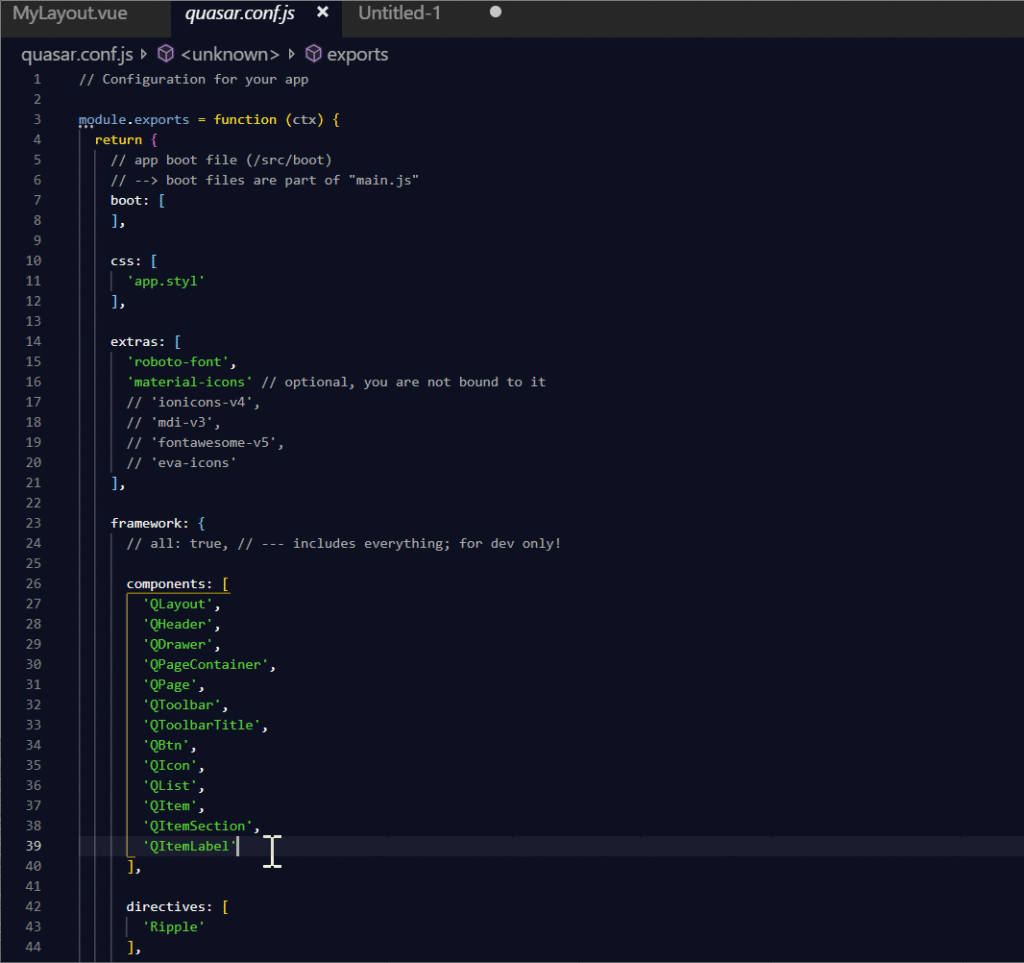Click the module keyword with hint dots
Screen dimensions: 1024x963
(x=103, y=119)
